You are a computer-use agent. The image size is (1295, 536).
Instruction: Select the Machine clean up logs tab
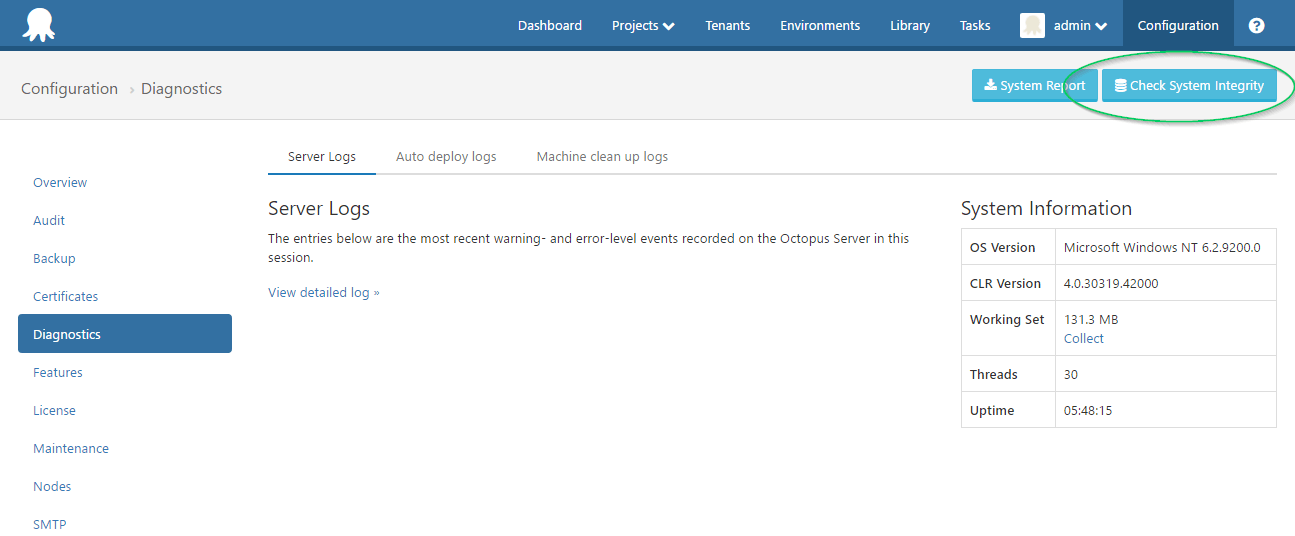pyautogui.click(x=602, y=157)
